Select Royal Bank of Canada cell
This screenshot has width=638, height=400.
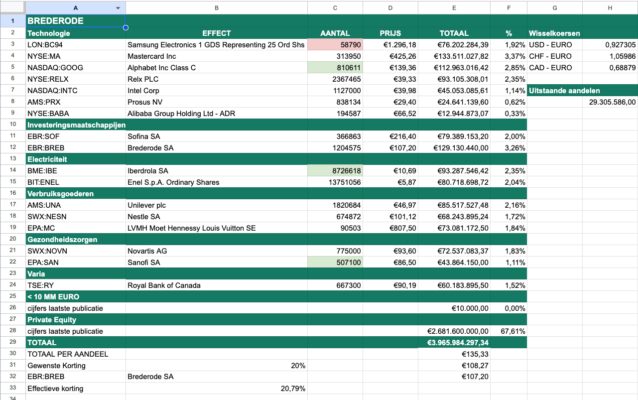[216, 285]
